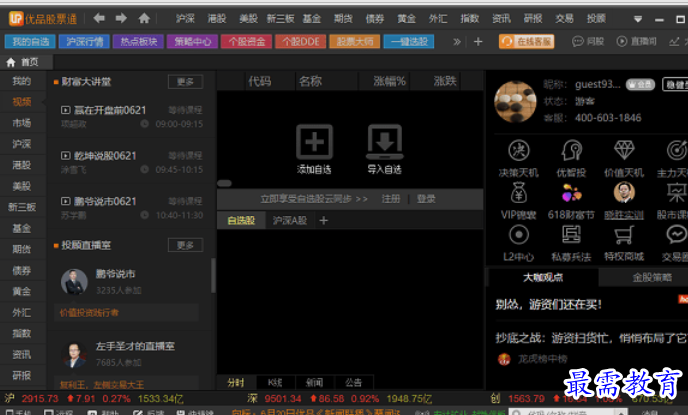Open 港股 in top menu bar
This screenshot has height=415, width=688.
[x=217, y=18]
